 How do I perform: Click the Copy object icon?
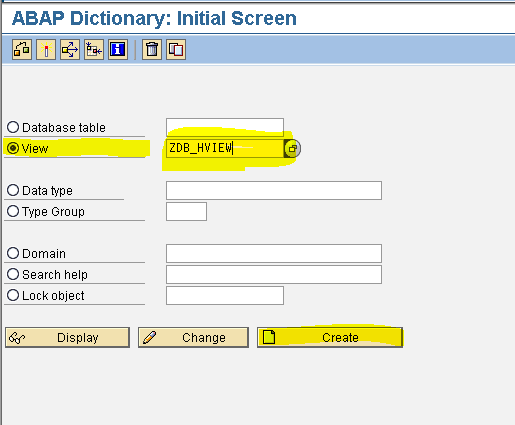coord(176,50)
